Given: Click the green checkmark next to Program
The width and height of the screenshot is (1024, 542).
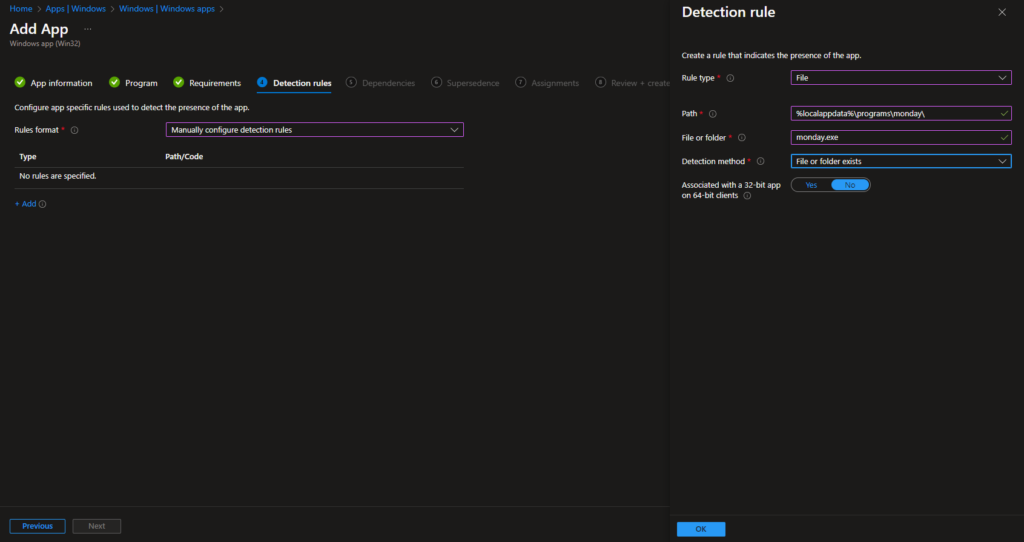Looking at the screenshot, I should [x=114, y=82].
